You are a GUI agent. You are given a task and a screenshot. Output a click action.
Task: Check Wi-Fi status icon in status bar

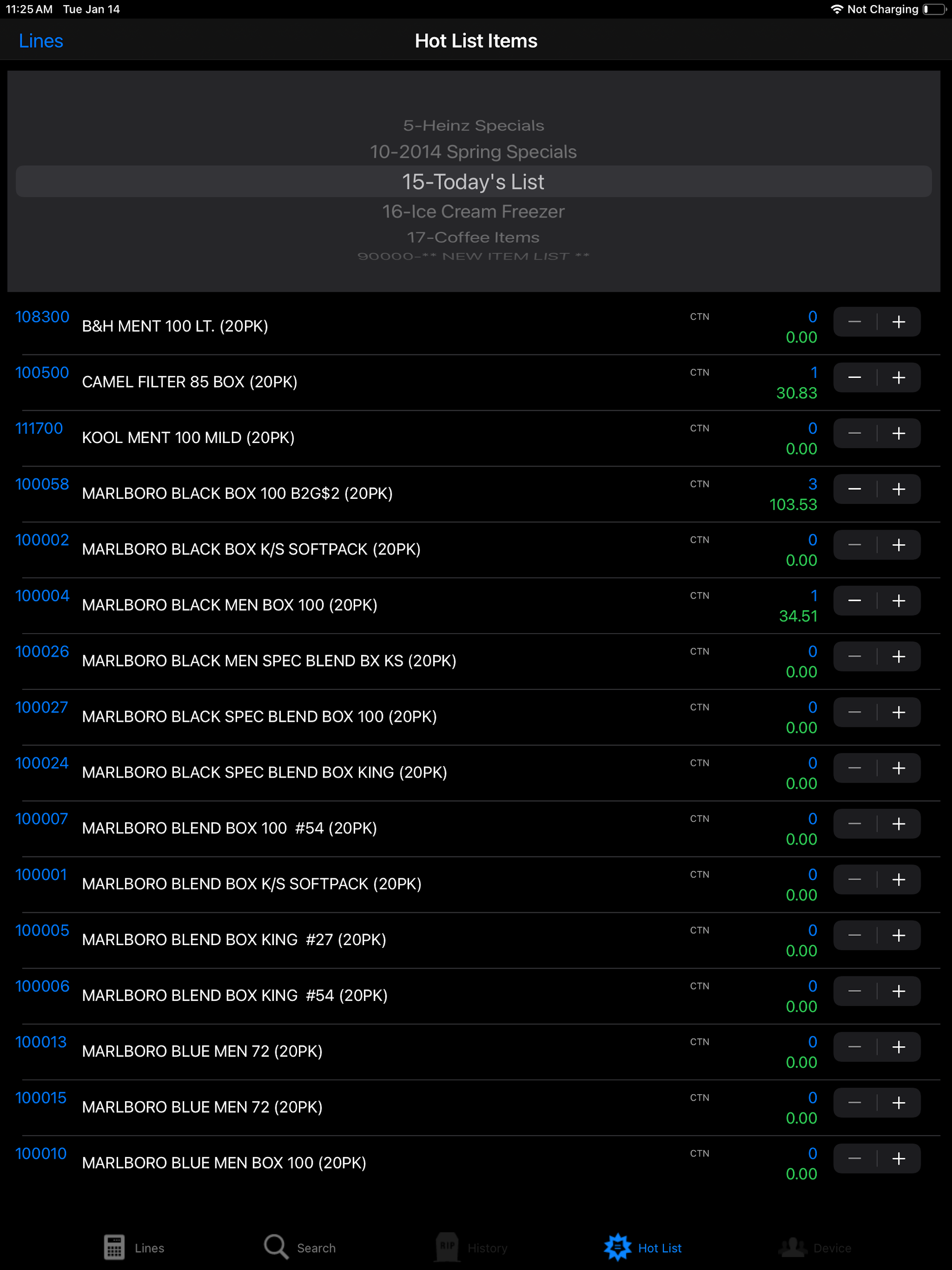836,9
